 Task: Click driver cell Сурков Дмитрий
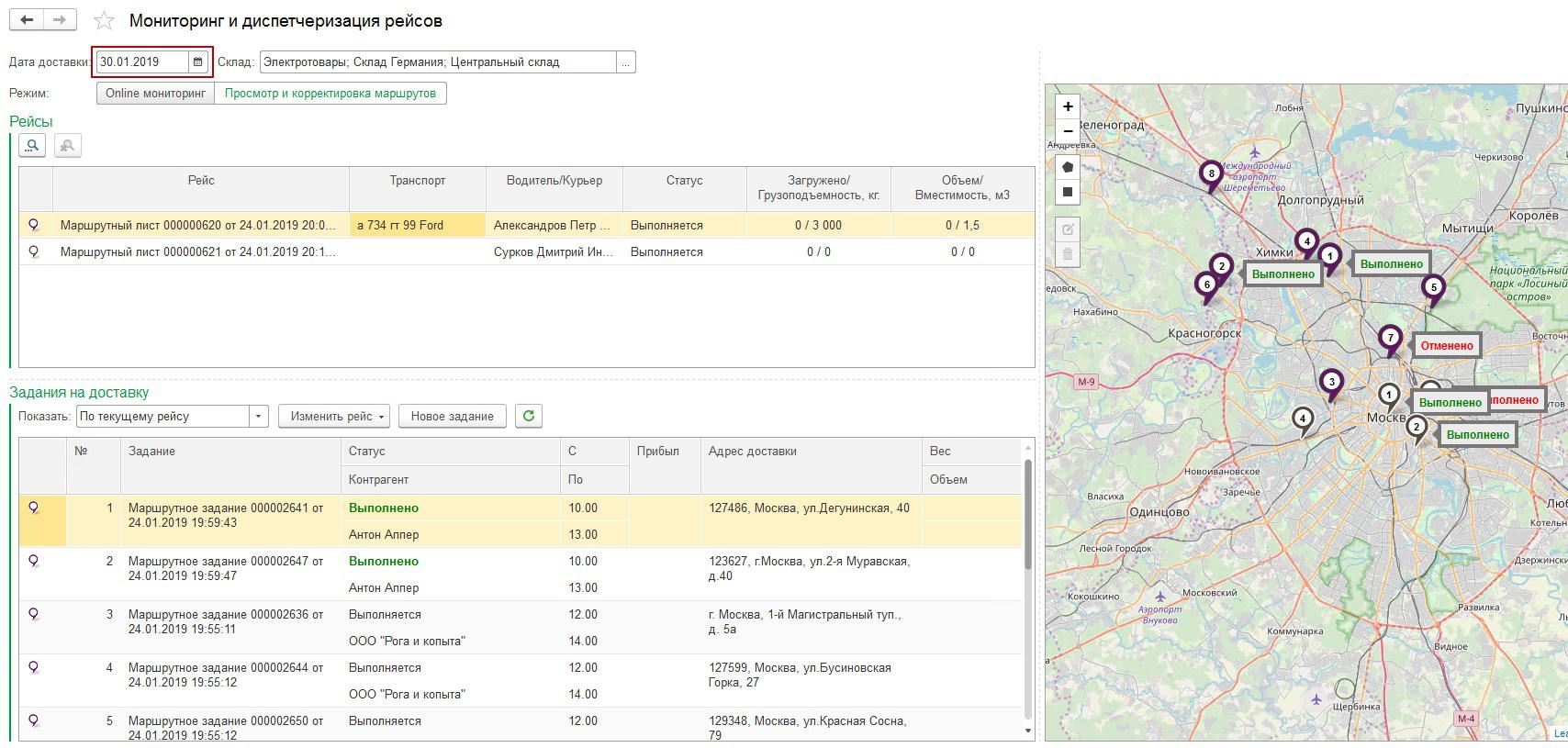point(554,251)
